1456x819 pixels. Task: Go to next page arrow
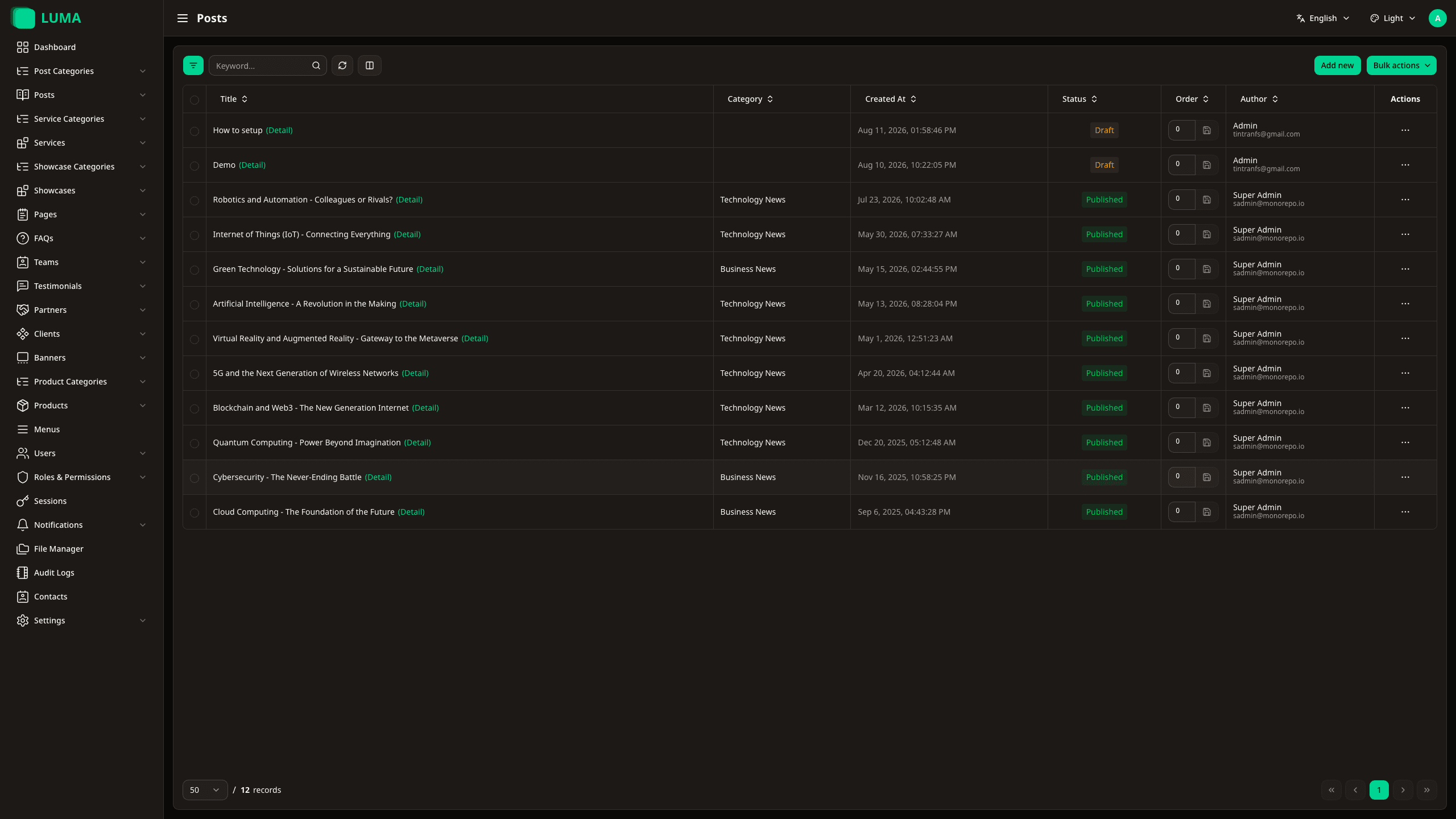[1403, 790]
